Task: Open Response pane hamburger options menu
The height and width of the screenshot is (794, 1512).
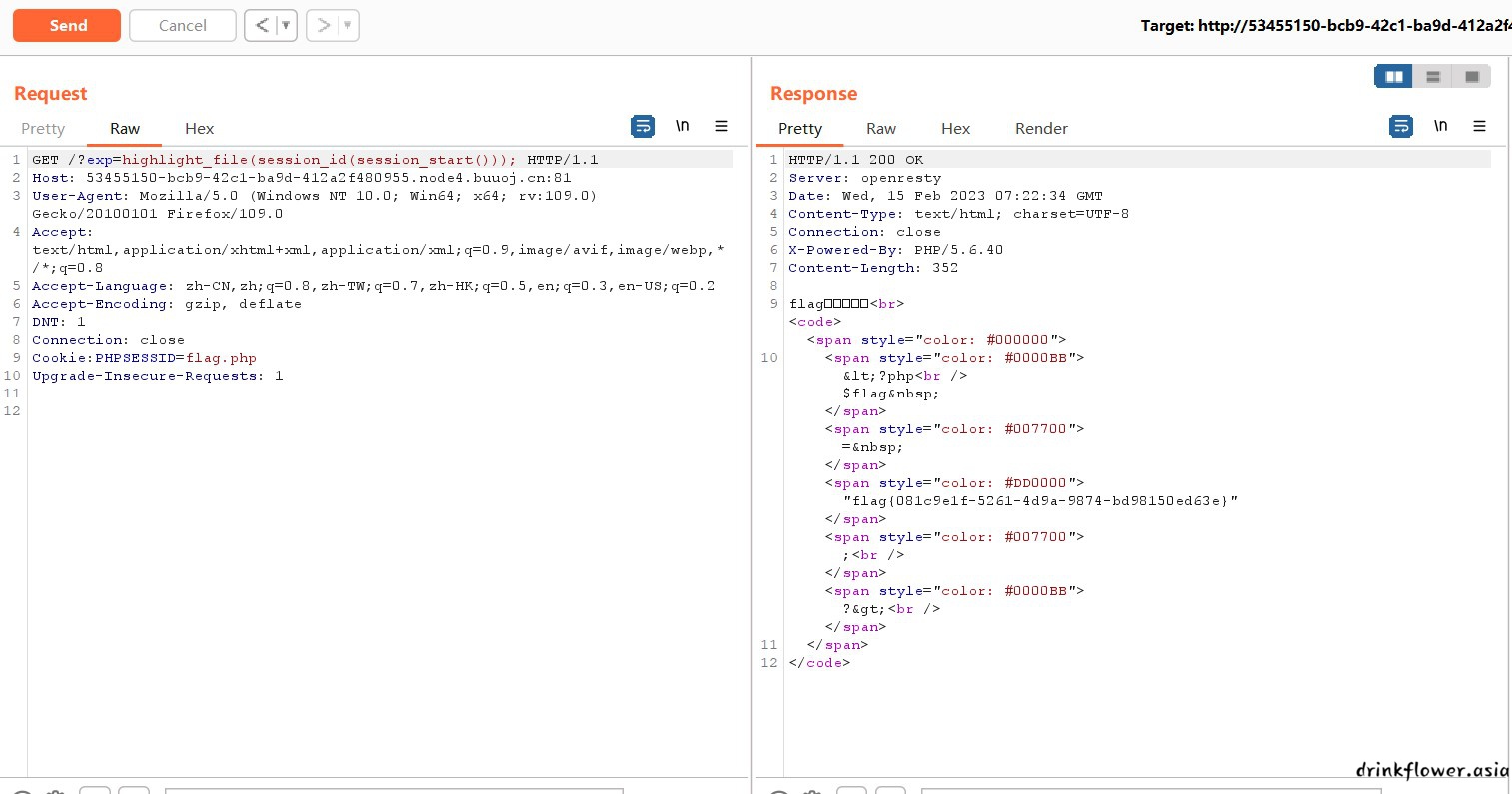Action: (x=1479, y=126)
